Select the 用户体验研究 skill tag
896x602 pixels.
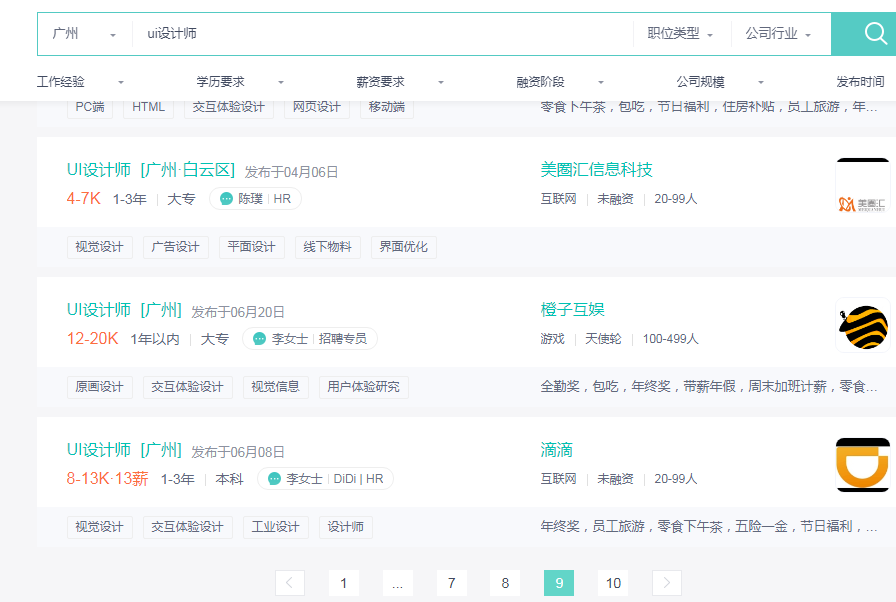coord(364,386)
